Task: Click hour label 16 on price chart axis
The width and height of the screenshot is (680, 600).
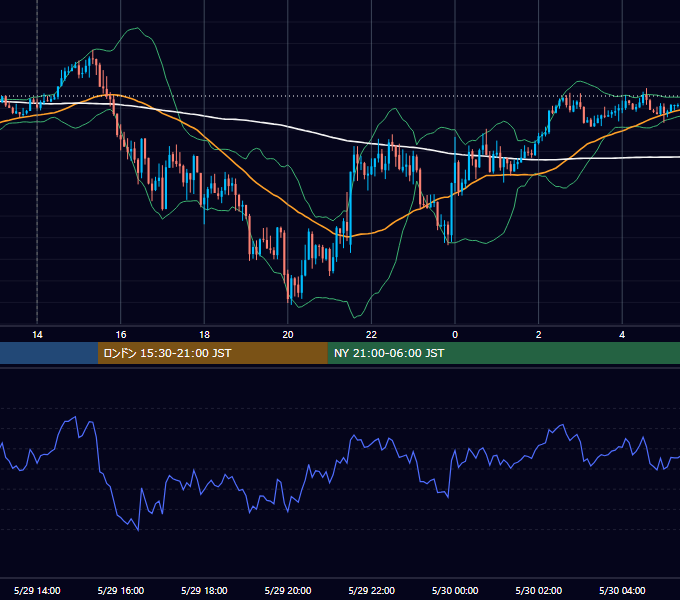Action: (x=121, y=335)
